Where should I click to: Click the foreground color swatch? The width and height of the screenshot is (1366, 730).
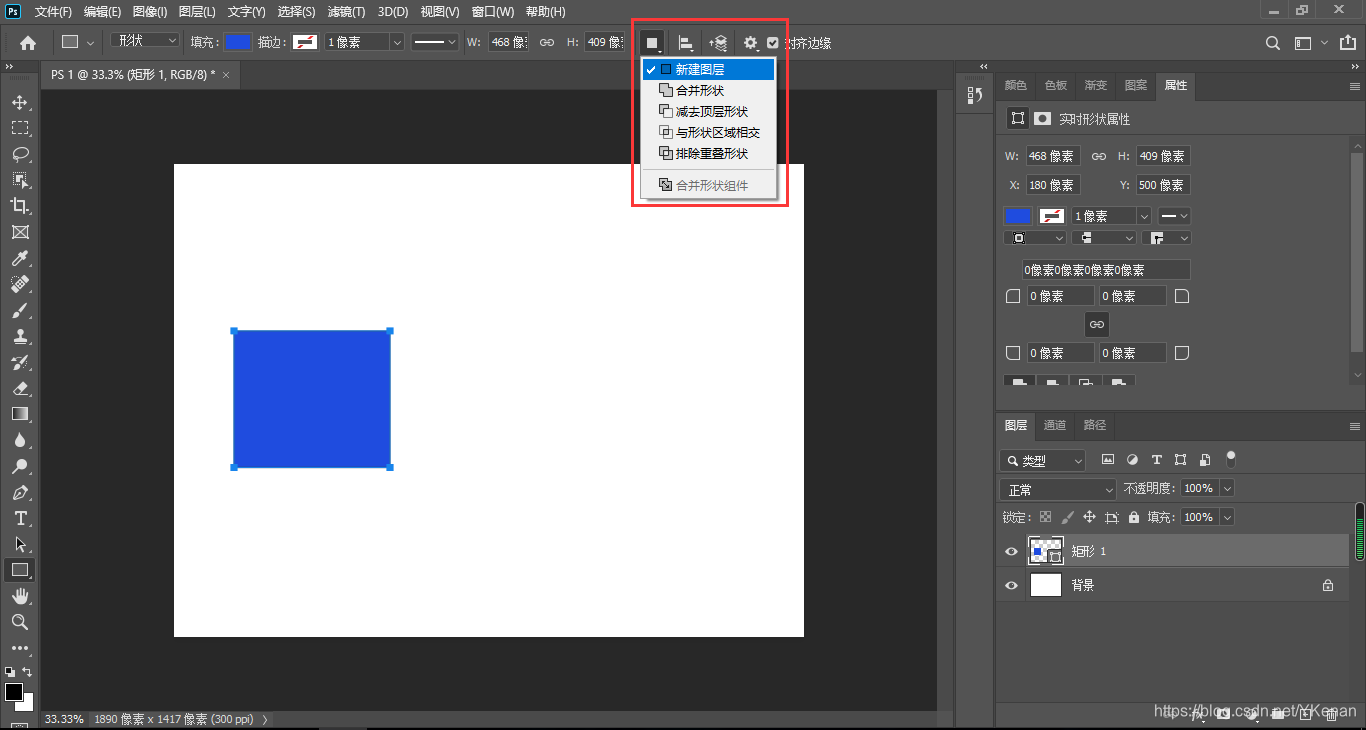point(14,692)
